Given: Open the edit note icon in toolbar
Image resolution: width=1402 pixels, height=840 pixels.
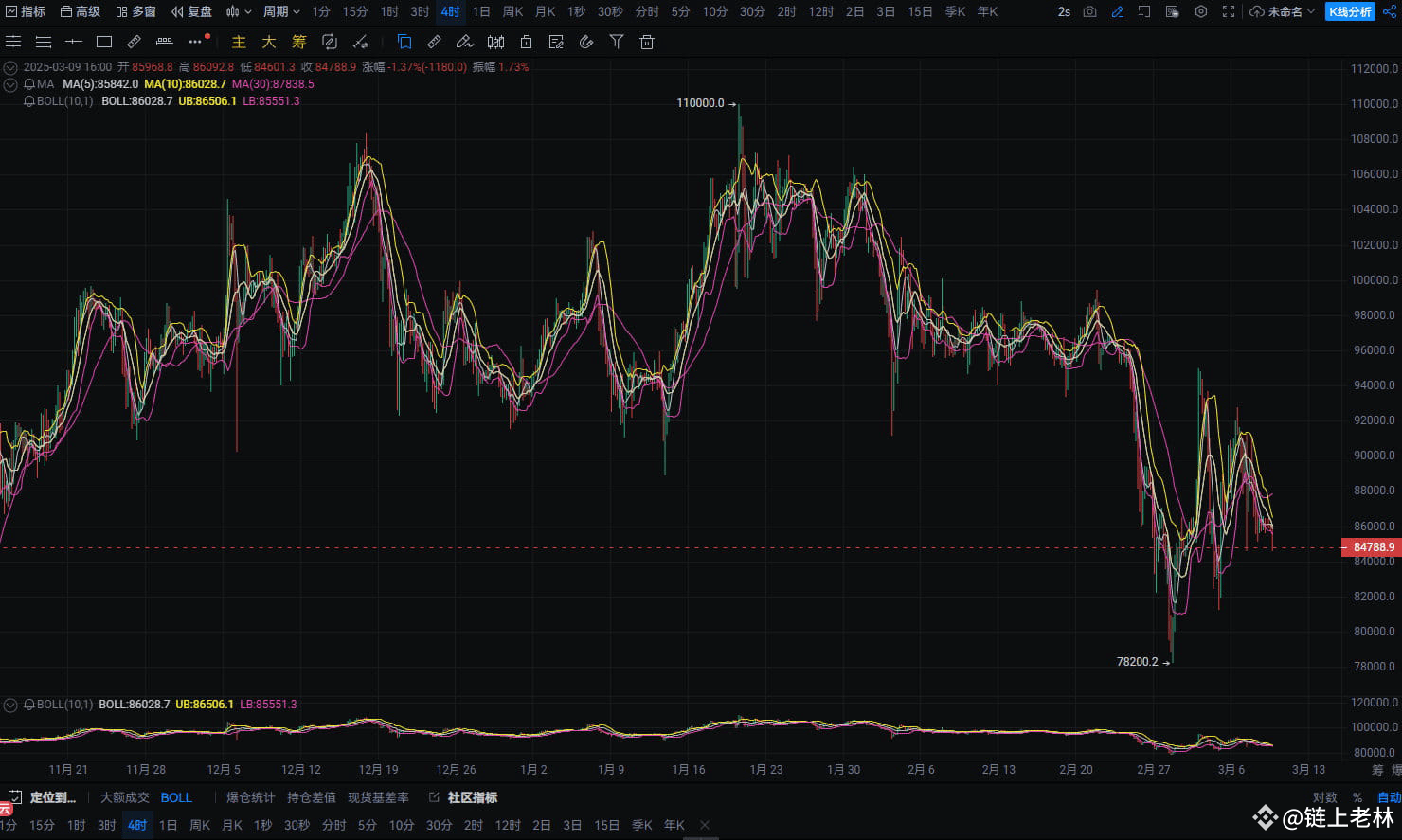Looking at the screenshot, I should (556, 42).
